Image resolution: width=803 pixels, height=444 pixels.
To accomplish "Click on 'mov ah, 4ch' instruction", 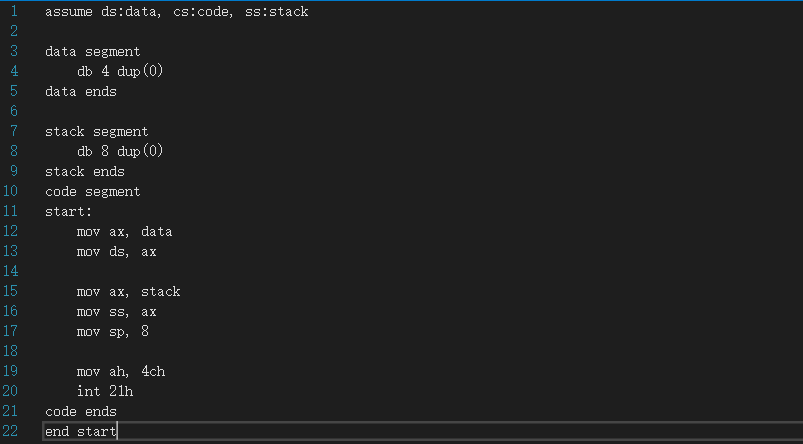I will (x=120, y=372).
